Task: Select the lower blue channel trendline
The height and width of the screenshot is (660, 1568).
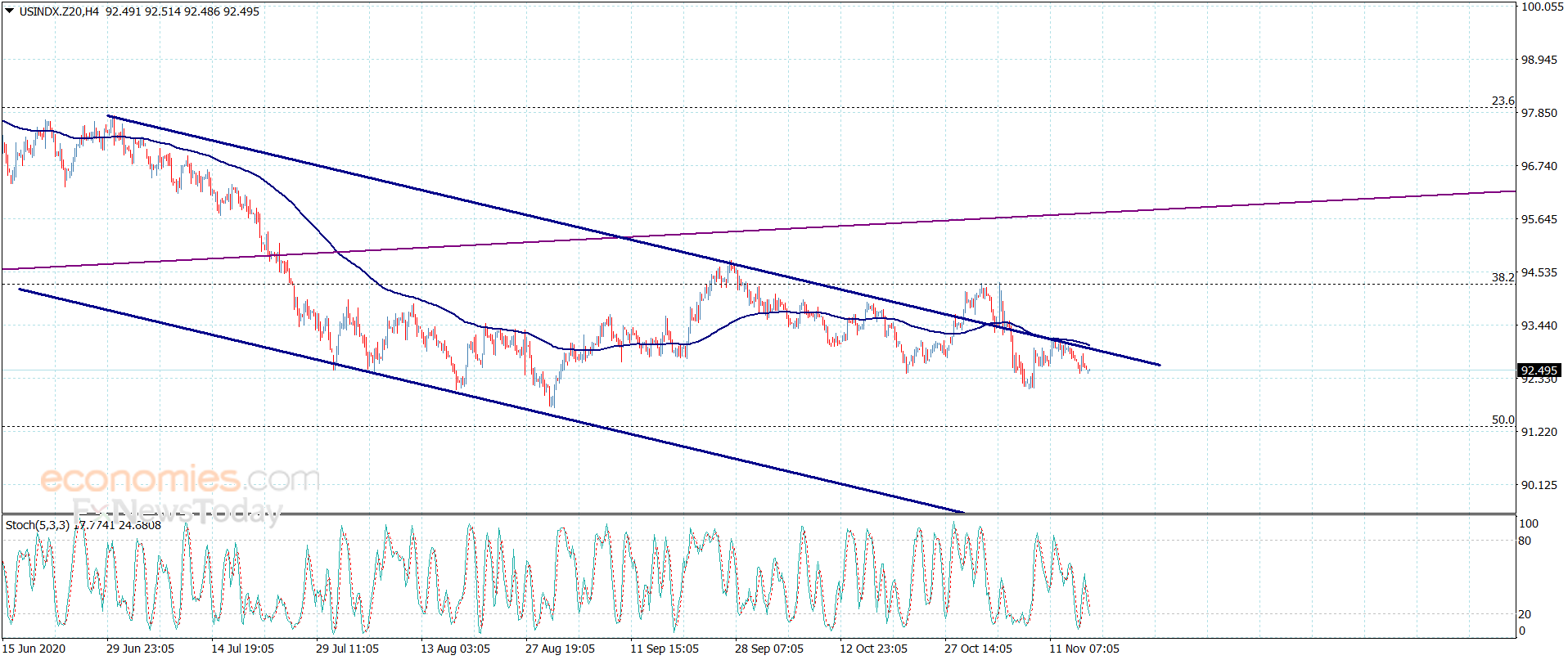Action: point(491,401)
